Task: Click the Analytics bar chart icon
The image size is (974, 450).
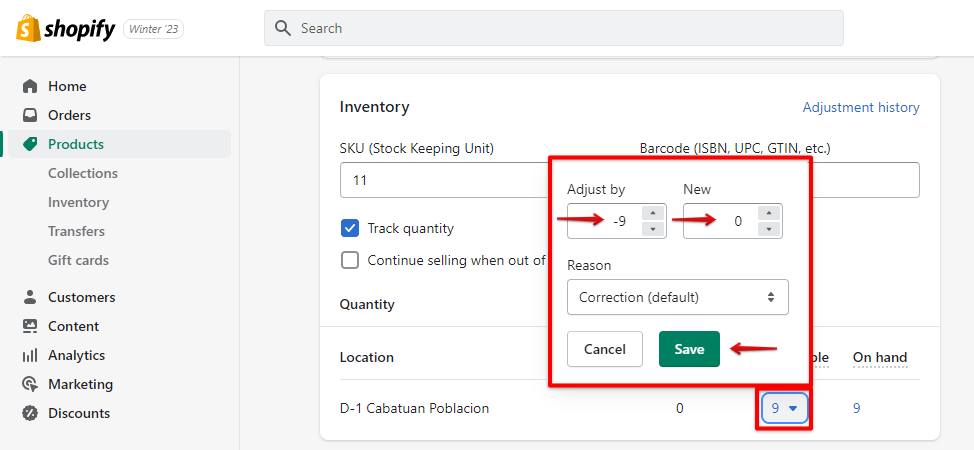Action: (30, 355)
